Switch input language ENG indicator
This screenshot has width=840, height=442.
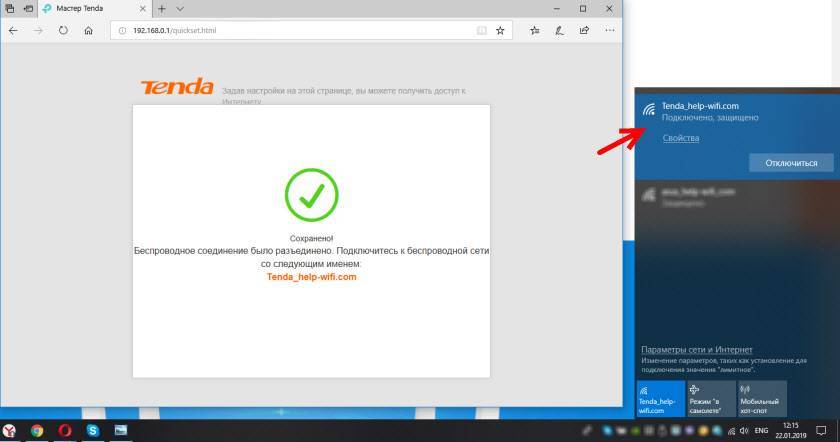click(x=761, y=431)
